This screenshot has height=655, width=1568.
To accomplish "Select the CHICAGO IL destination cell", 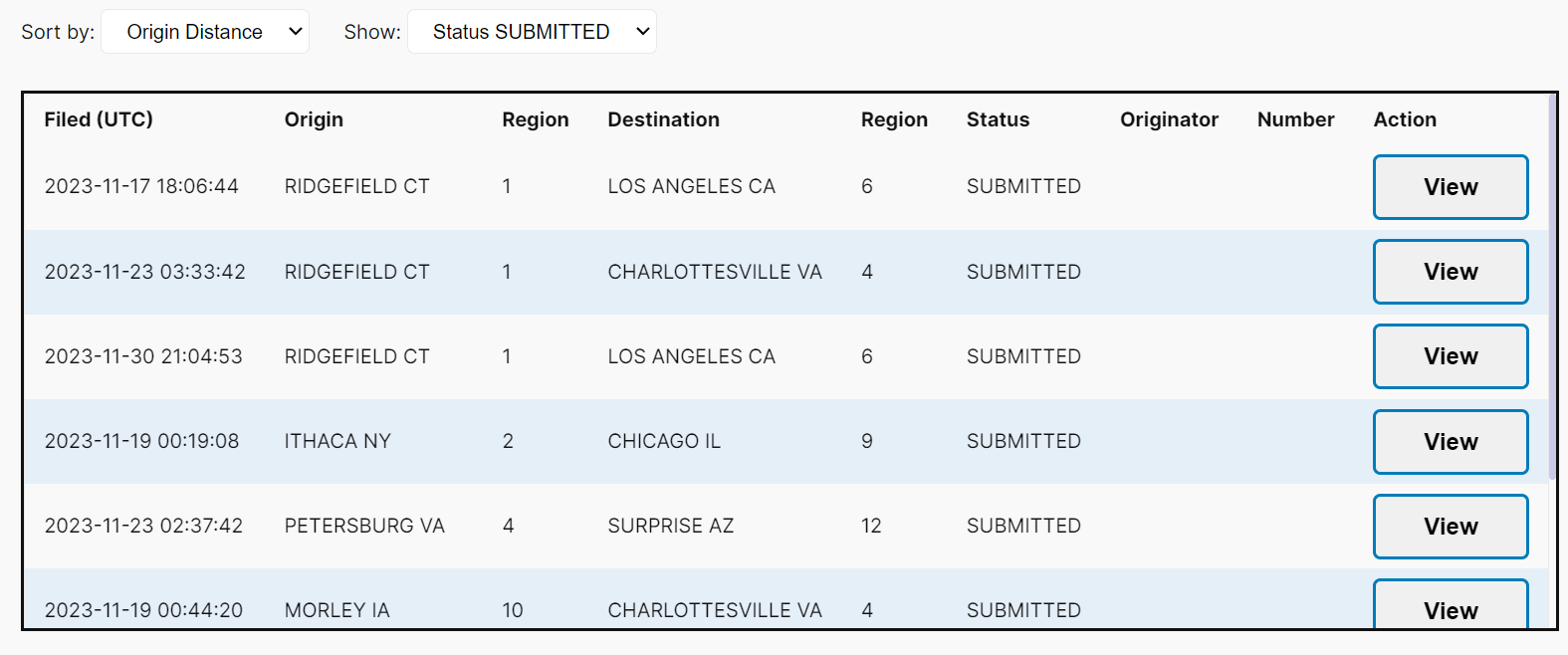I will pyautogui.click(x=664, y=441).
